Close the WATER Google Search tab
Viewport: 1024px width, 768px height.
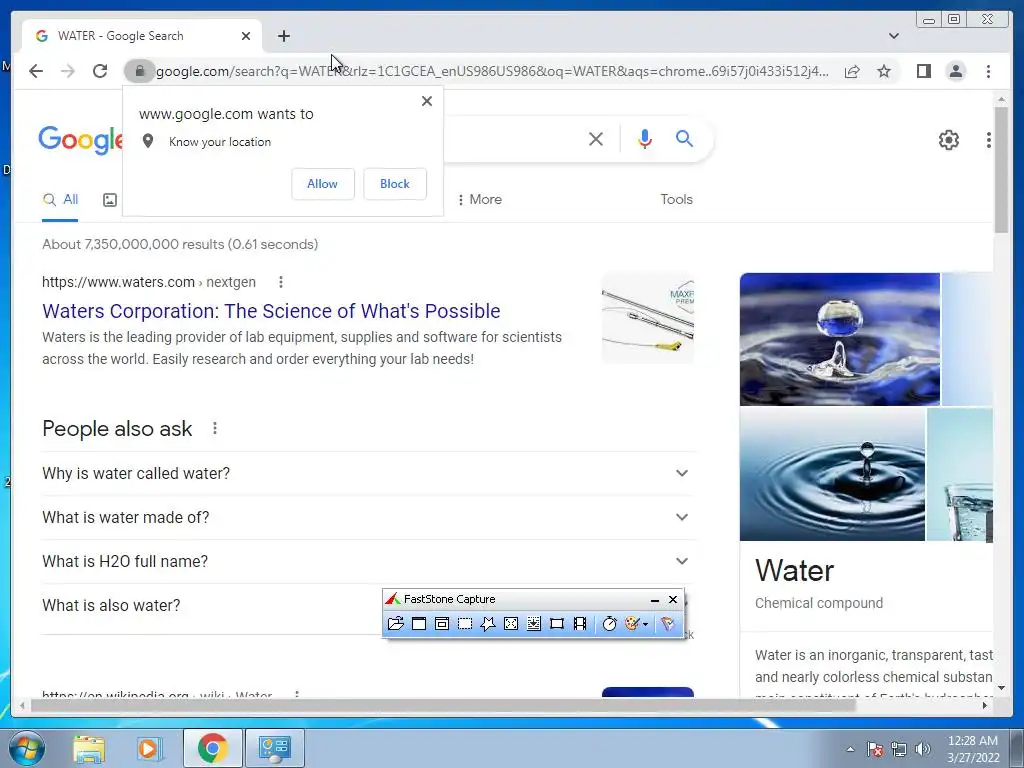tap(246, 36)
